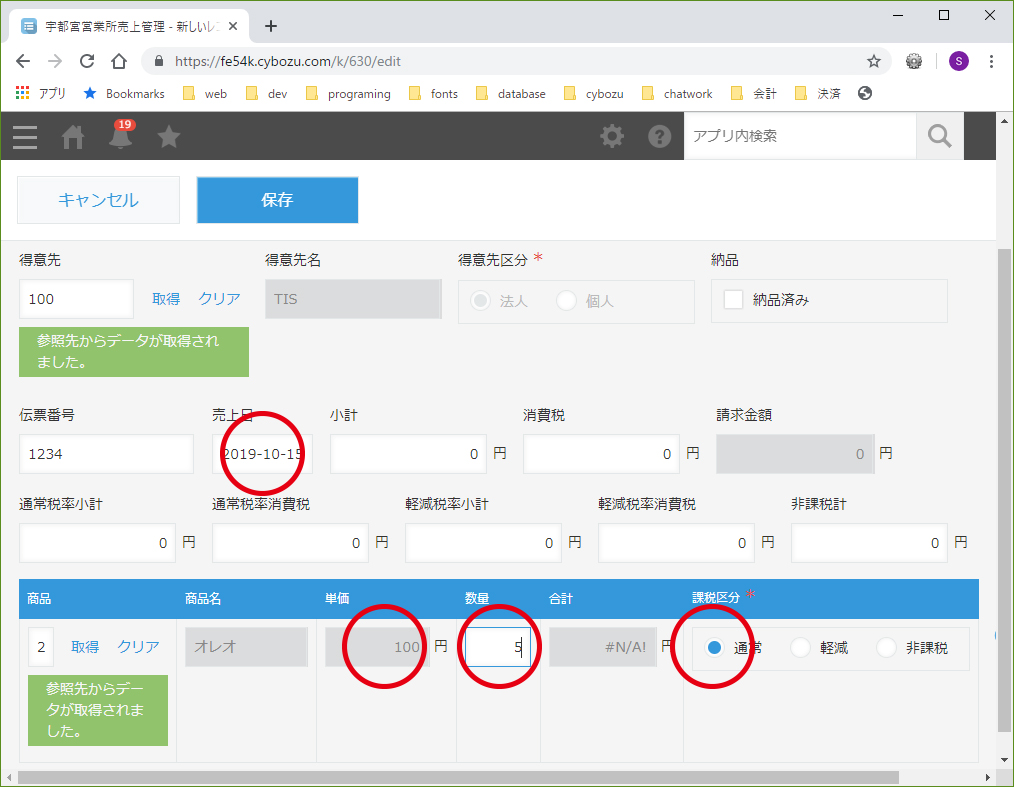The image size is (1014, 787).
Task: Open the 決済 bookmark folder
Action: click(x=817, y=94)
